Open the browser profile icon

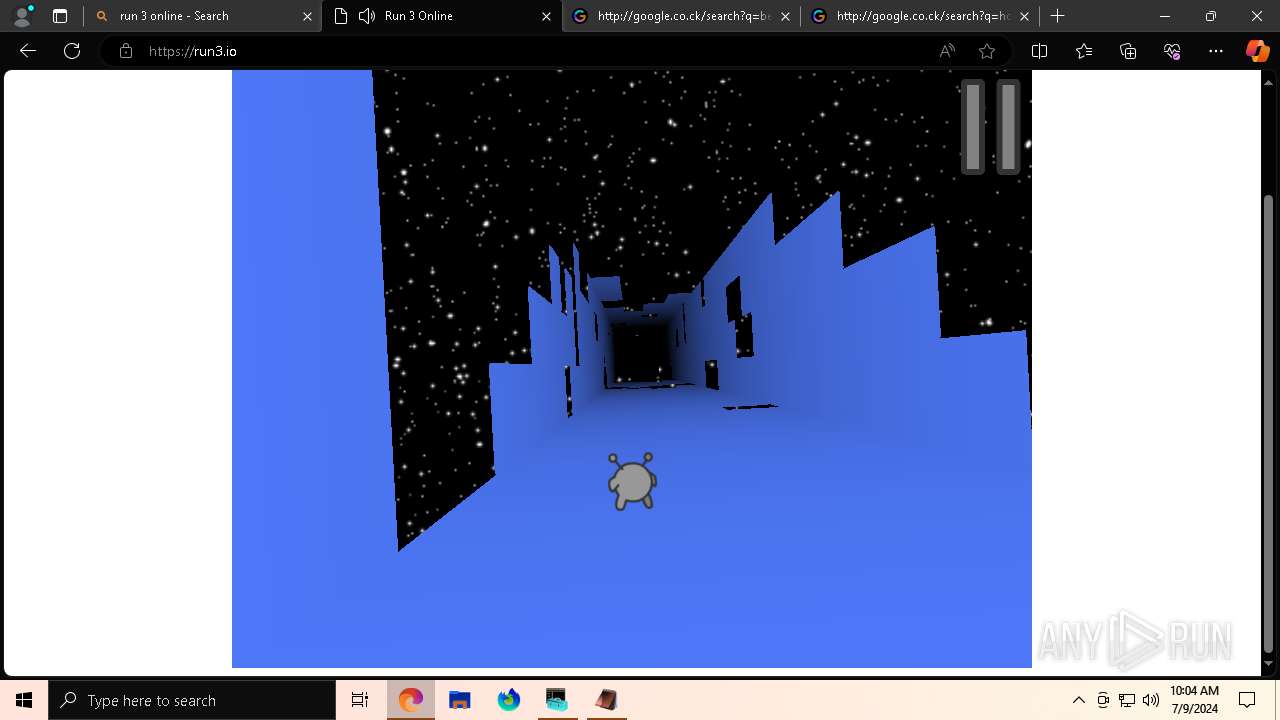coord(22,16)
